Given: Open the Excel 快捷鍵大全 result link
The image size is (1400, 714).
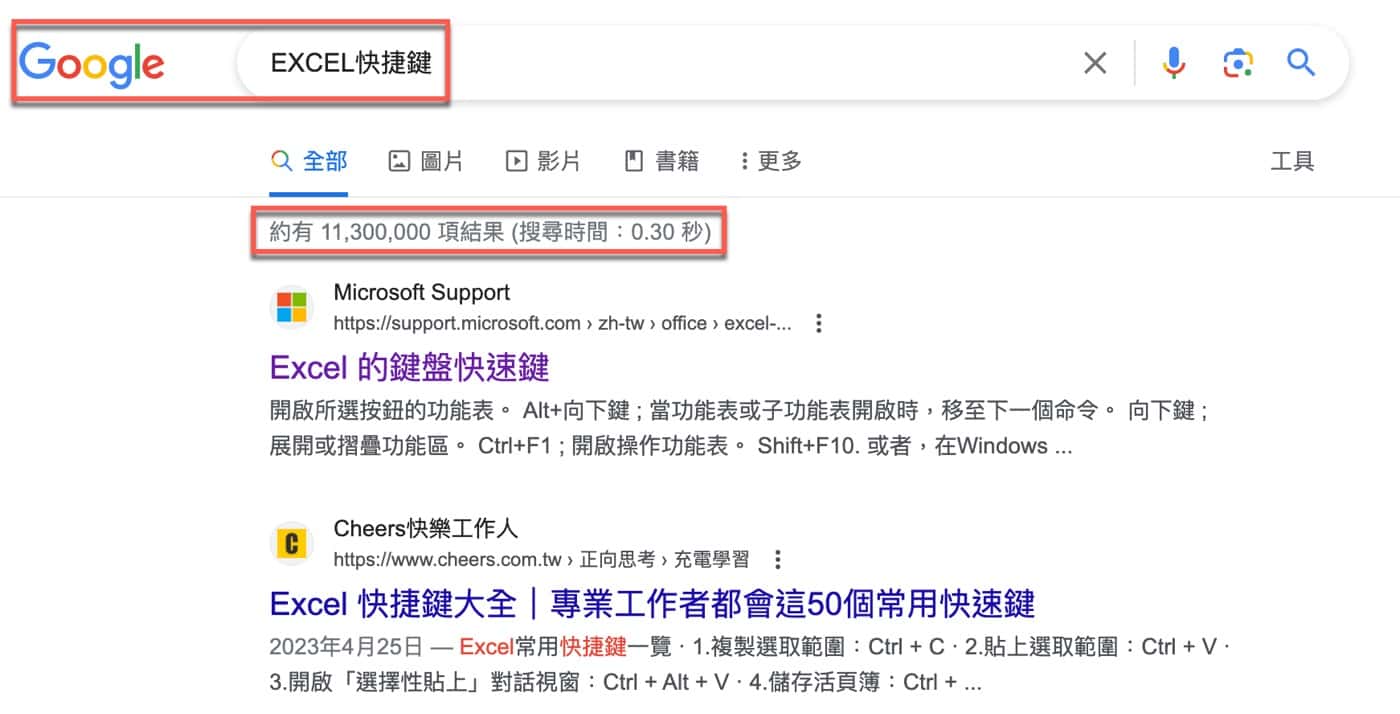Looking at the screenshot, I should tap(652, 604).
